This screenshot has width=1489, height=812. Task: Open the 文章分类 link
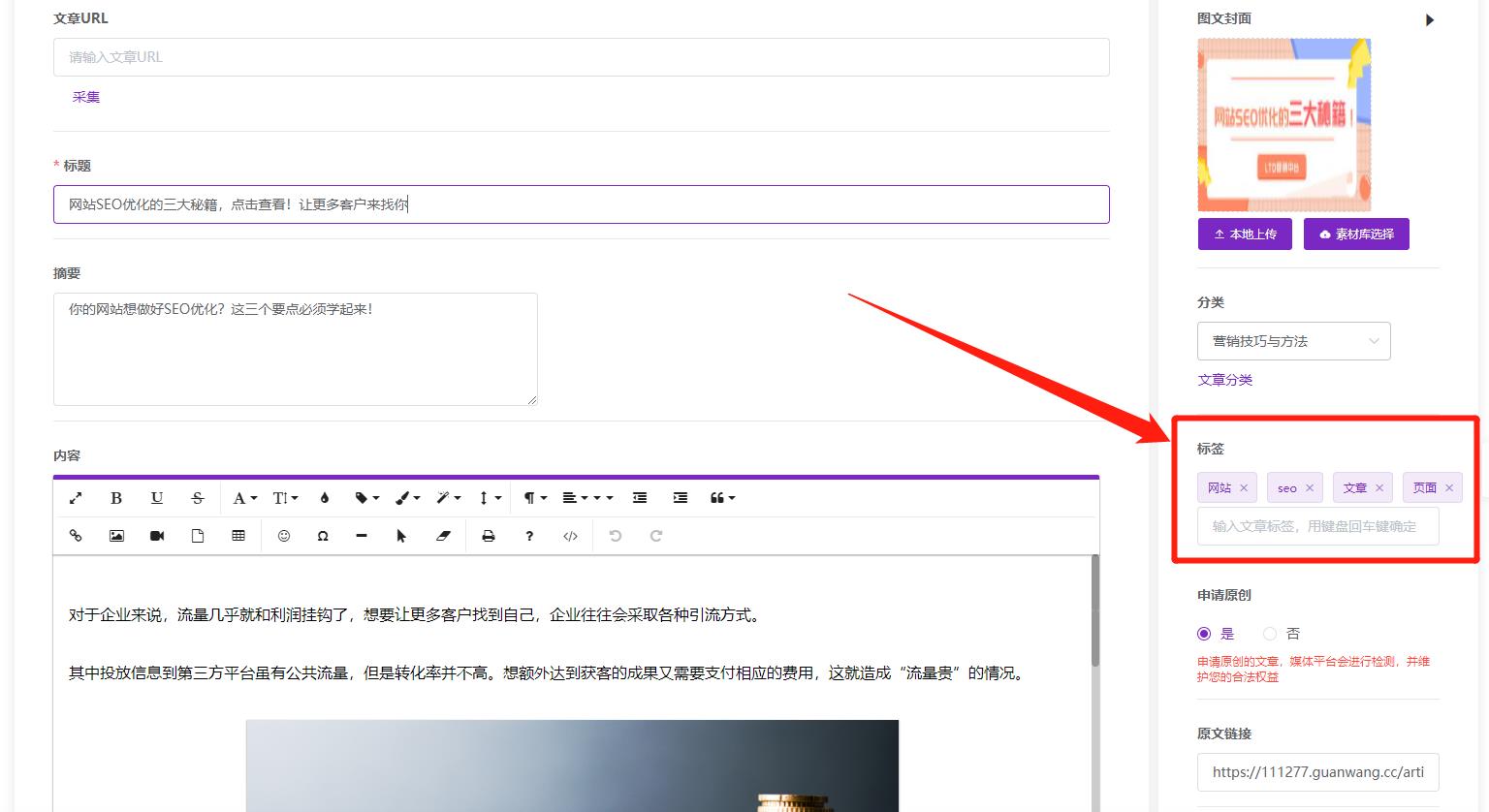point(1224,380)
